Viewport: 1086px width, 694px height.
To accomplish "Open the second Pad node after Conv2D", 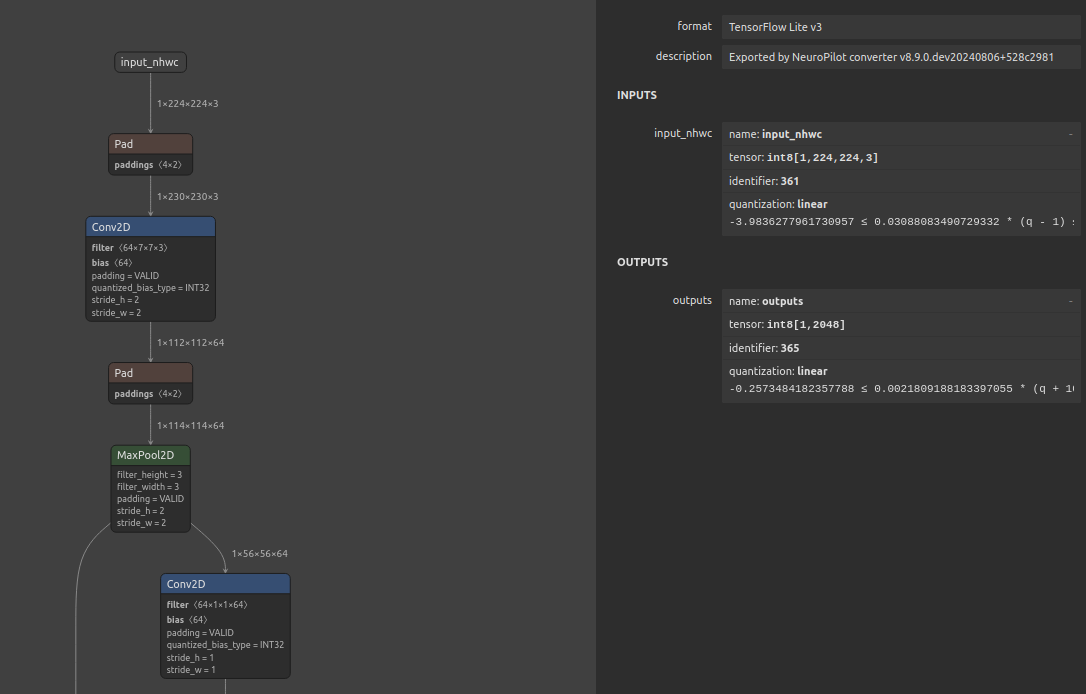I will (x=150, y=373).
